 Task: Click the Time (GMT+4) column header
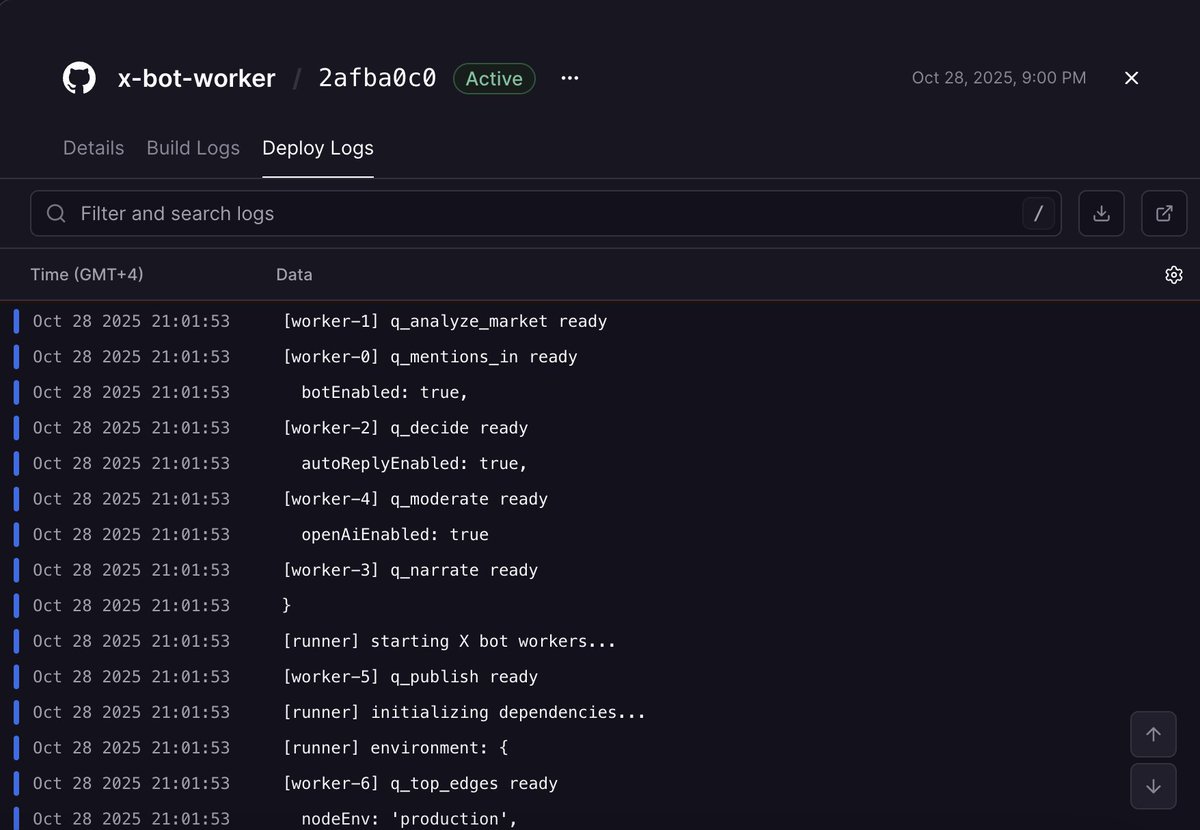[87, 274]
